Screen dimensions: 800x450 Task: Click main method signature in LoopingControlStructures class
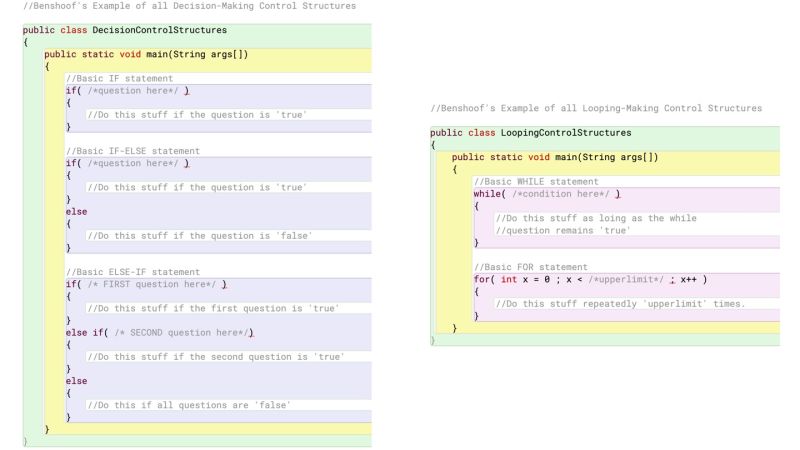tap(555, 157)
